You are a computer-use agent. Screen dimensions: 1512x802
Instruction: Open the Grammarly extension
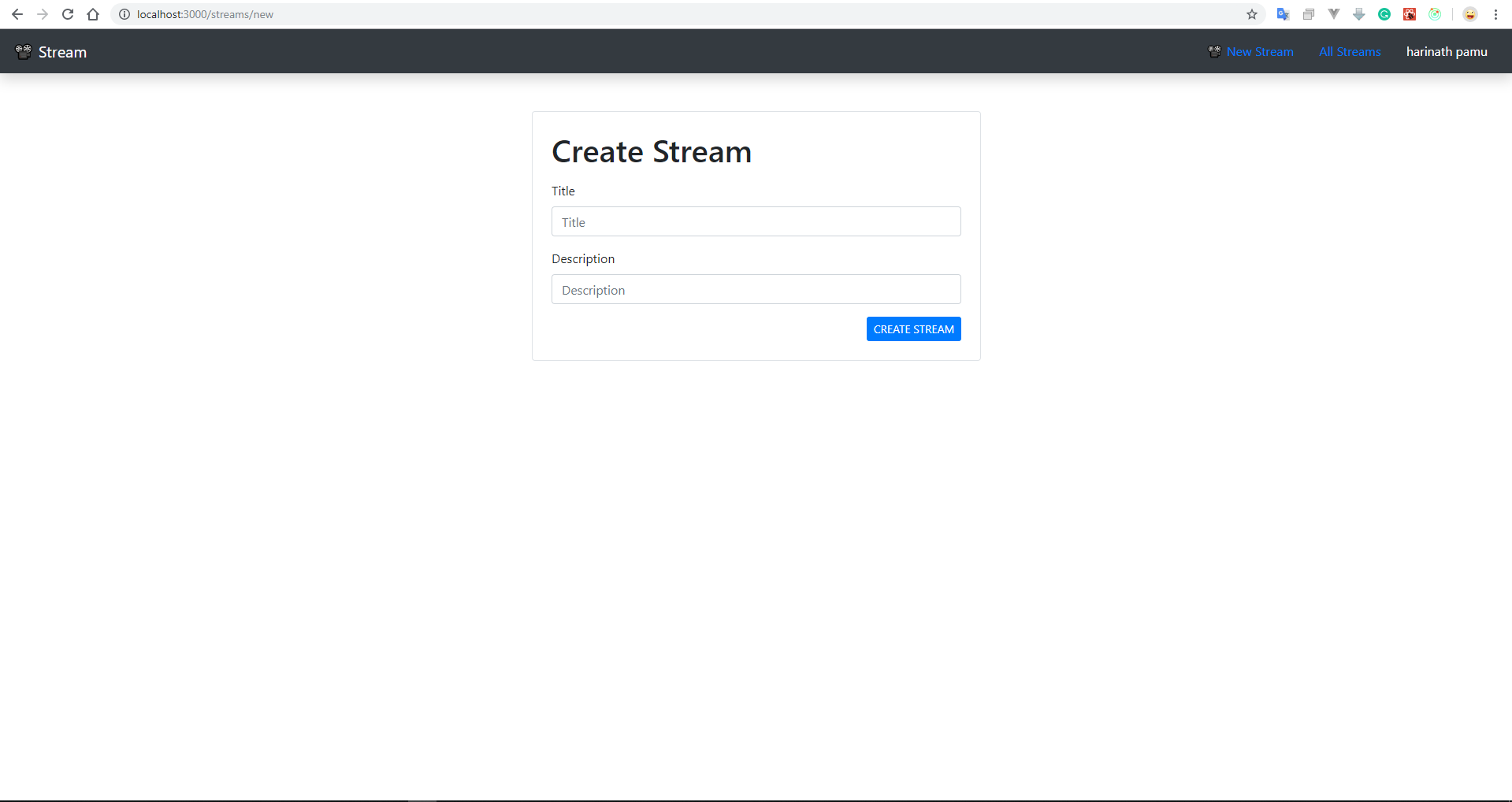tap(1384, 14)
